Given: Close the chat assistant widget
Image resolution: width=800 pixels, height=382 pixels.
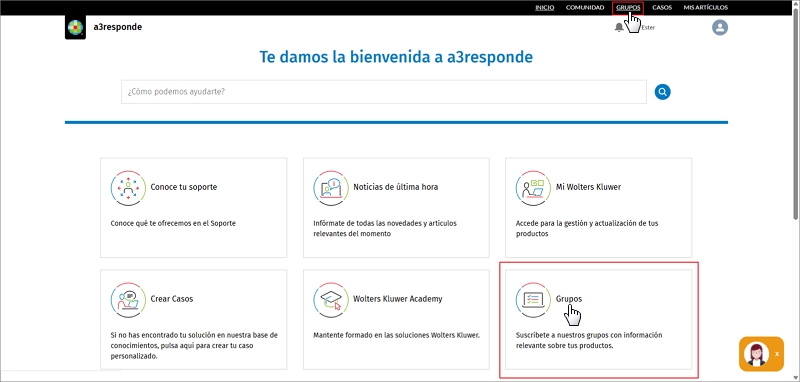Looking at the screenshot, I should tap(777, 353).
